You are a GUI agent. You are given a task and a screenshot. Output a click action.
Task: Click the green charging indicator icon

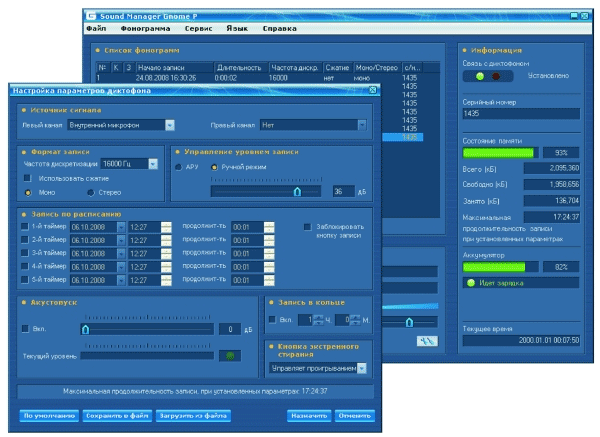click(x=471, y=283)
